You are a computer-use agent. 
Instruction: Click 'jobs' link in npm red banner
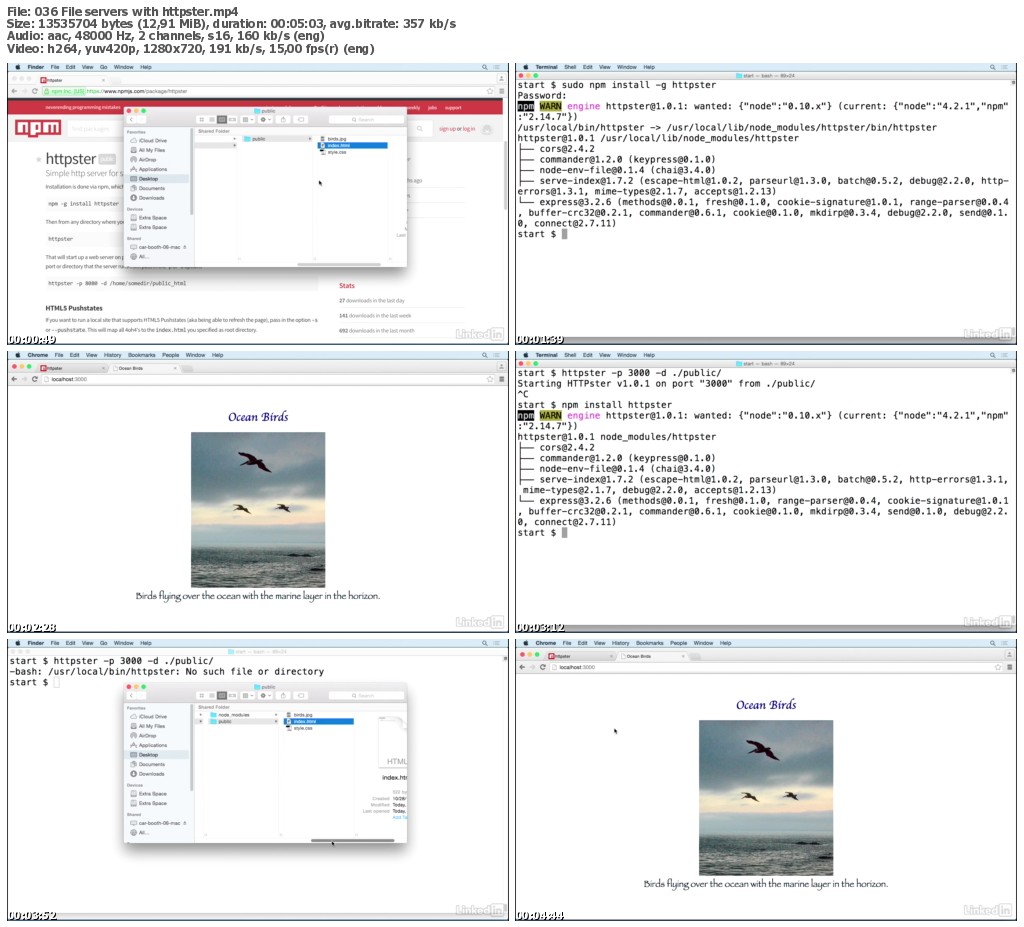tap(432, 108)
